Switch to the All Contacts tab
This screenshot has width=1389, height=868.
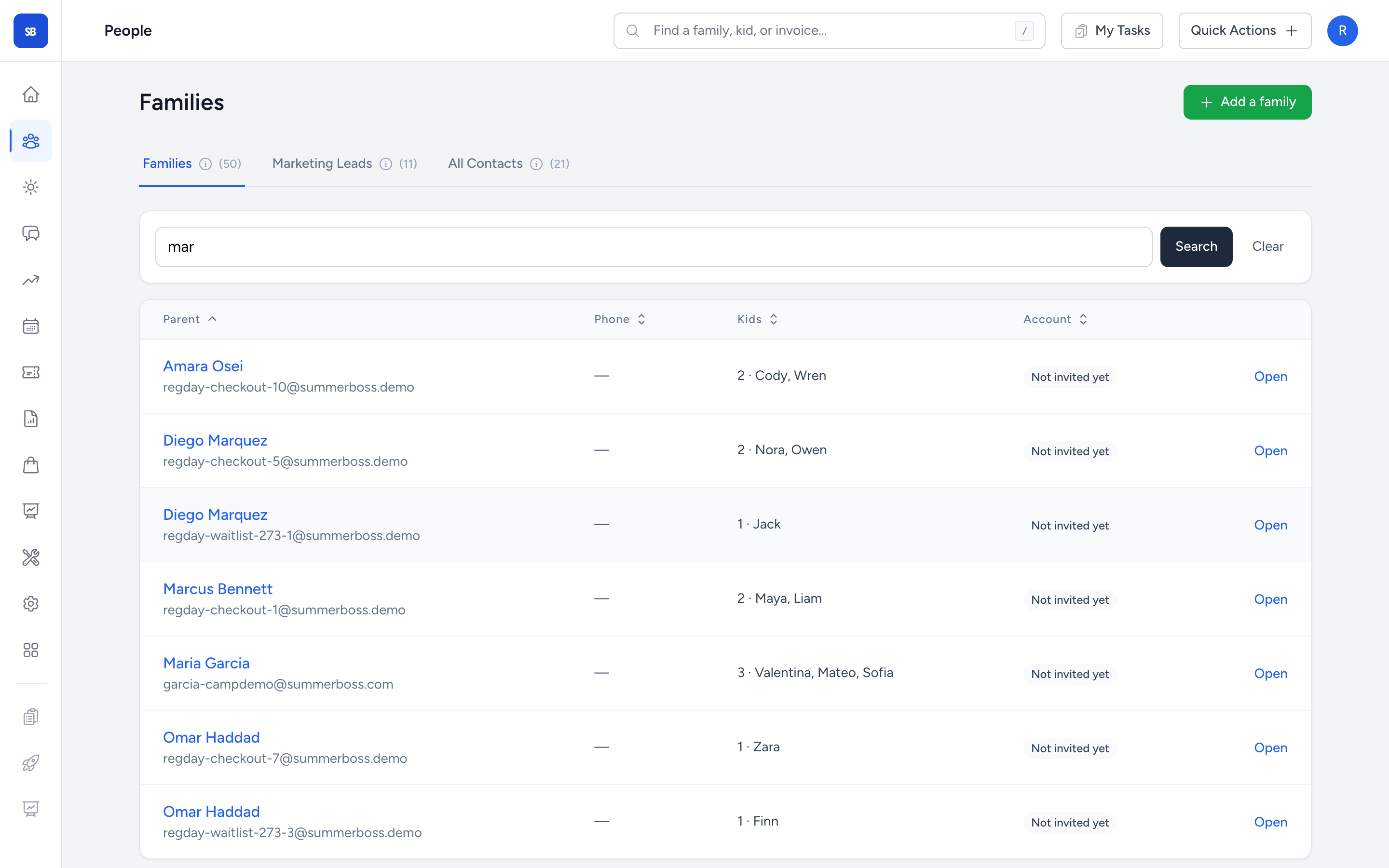pos(508,163)
